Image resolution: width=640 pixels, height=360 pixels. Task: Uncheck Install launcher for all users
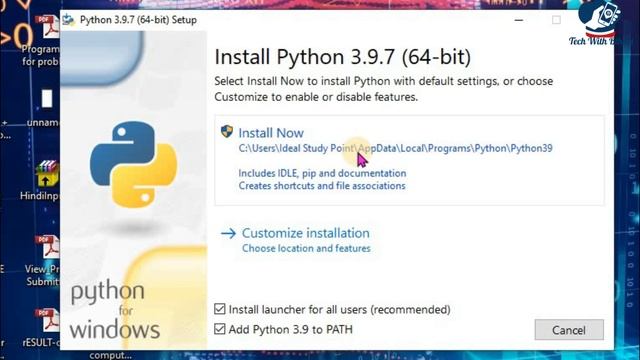(220, 309)
